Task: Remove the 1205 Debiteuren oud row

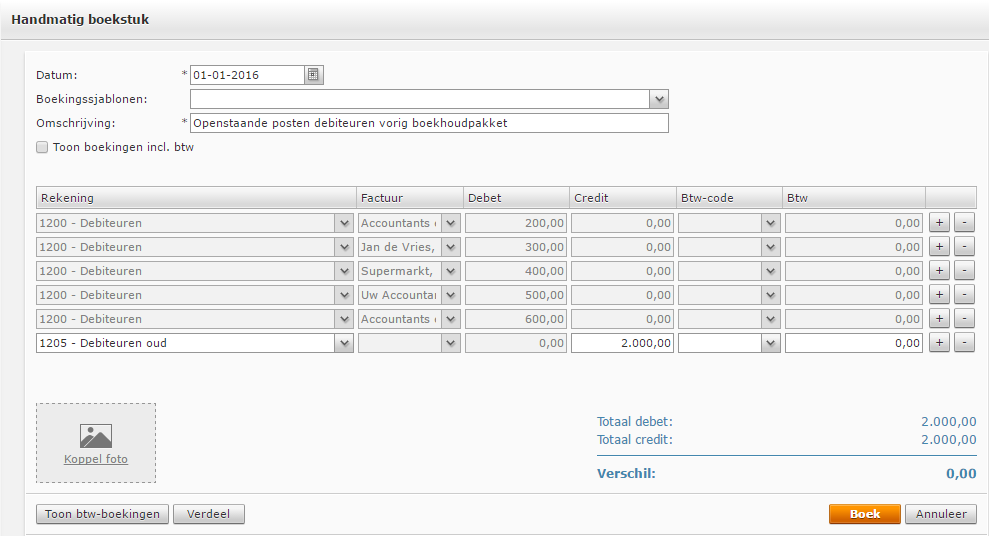Action: pyautogui.click(x=964, y=343)
